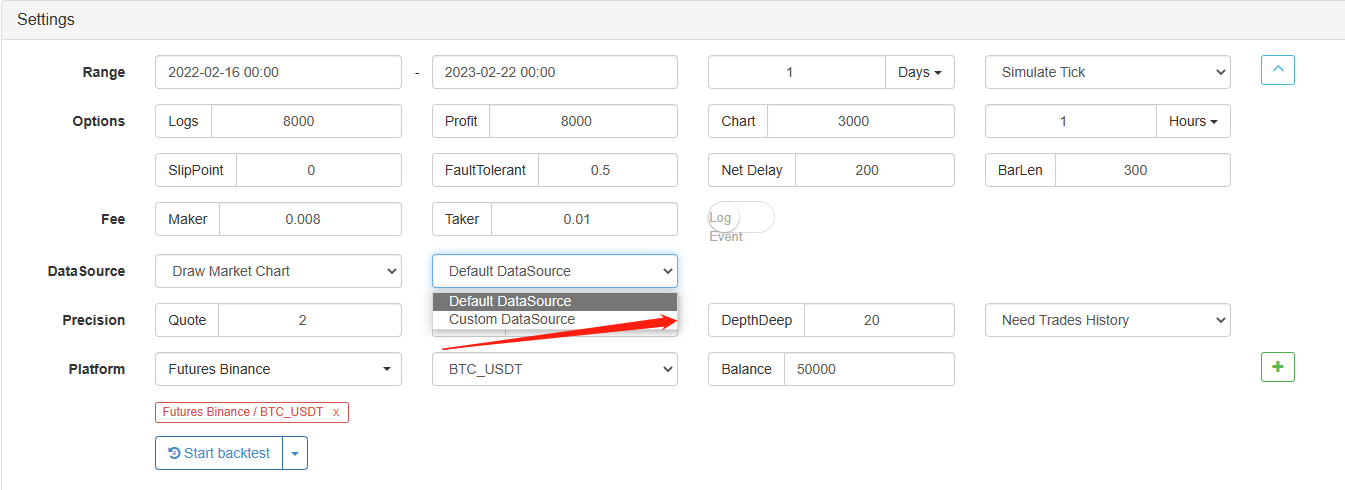1345x490 pixels.
Task: Open the BTC_USDT trading pair selector
Action: point(554,369)
